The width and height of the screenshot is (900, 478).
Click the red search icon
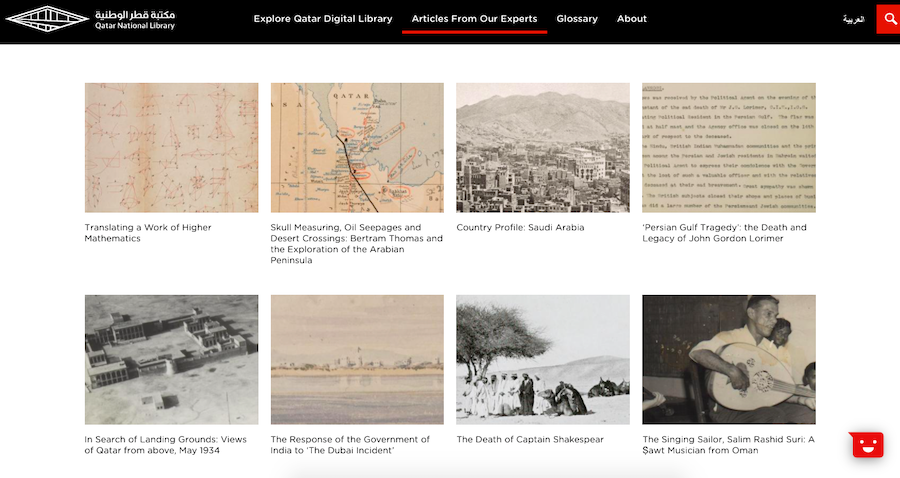coord(889,19)
